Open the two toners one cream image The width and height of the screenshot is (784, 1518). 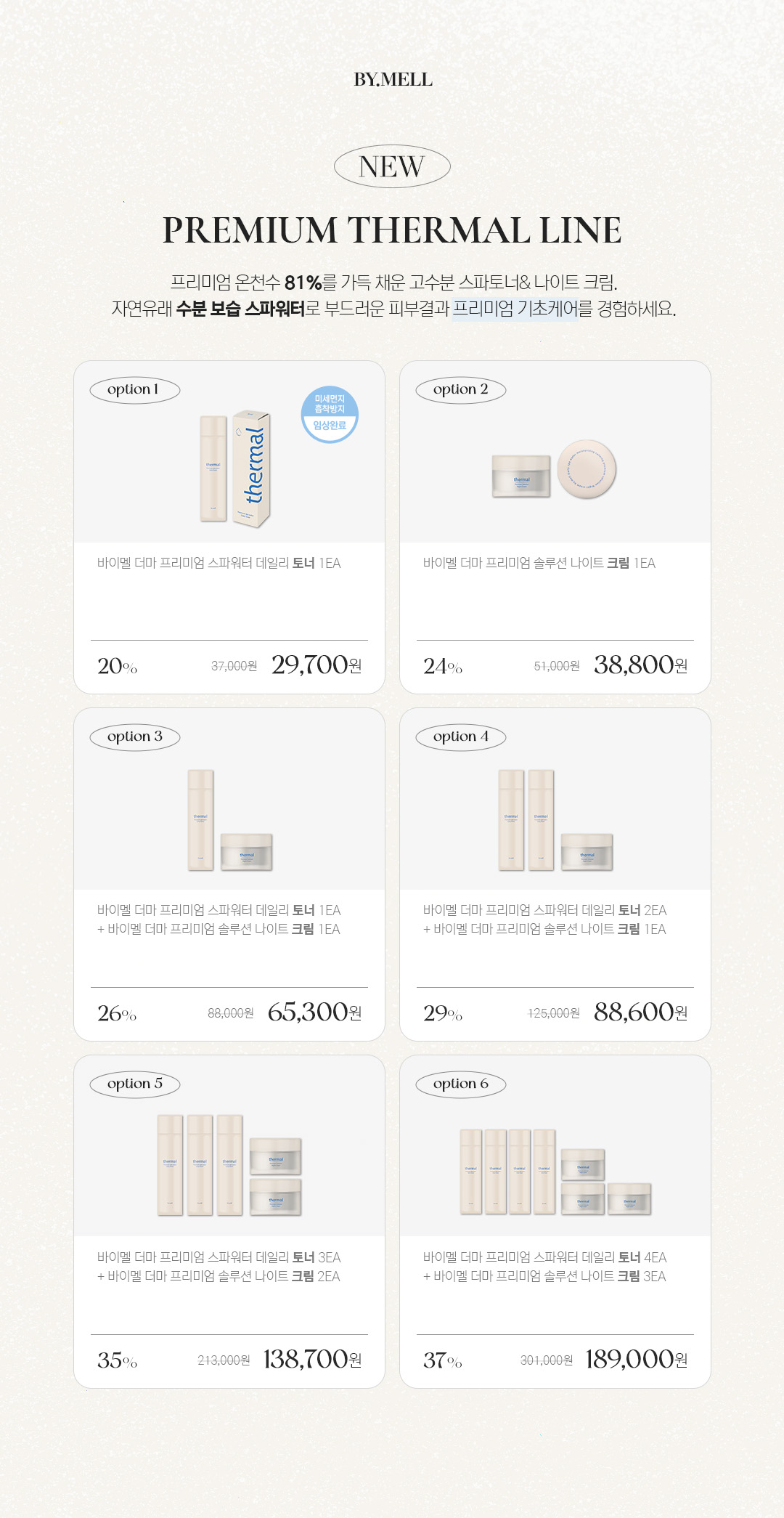(x=555, y=820)
